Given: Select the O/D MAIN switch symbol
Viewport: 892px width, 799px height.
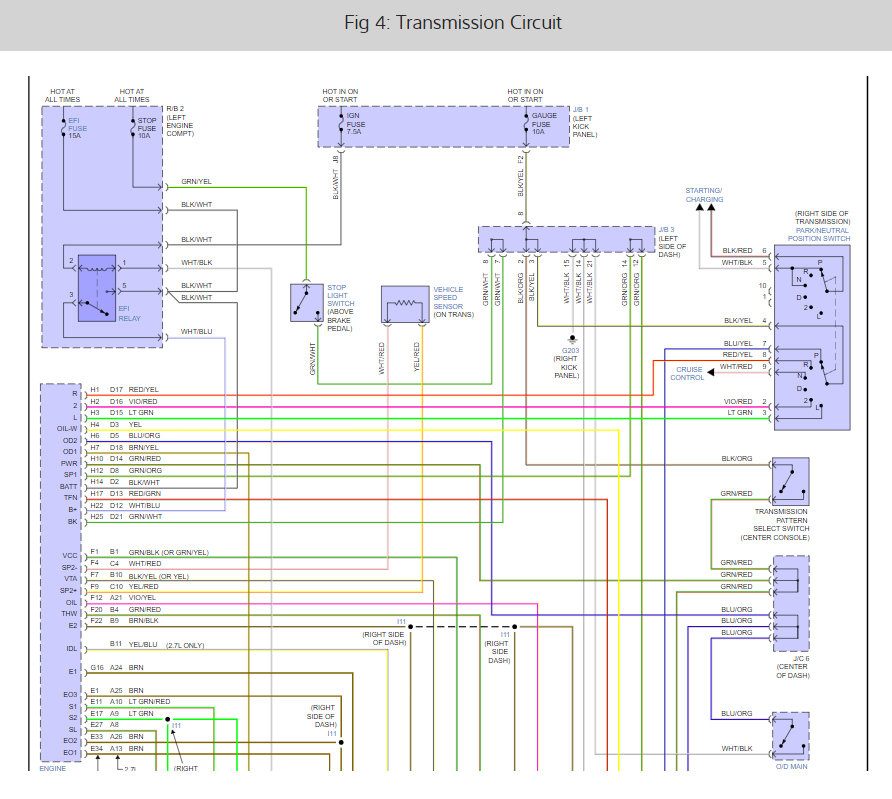Looking at the screenshot, I should [791, 736].
